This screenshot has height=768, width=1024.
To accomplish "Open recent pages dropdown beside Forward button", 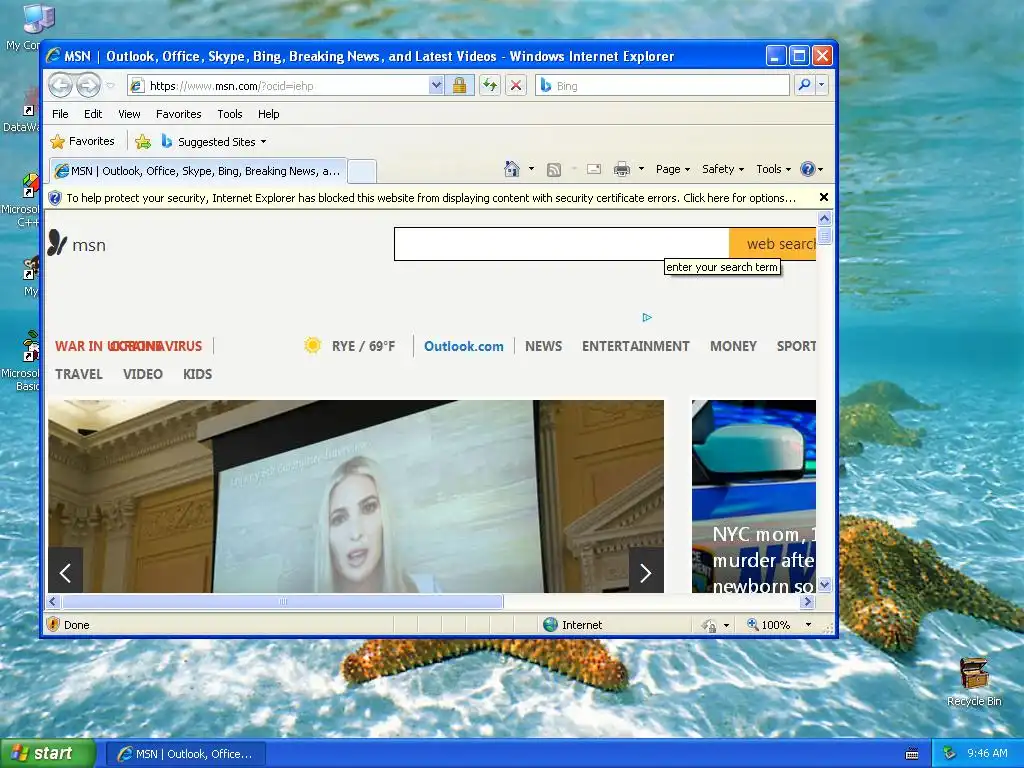I will [110, 86].
